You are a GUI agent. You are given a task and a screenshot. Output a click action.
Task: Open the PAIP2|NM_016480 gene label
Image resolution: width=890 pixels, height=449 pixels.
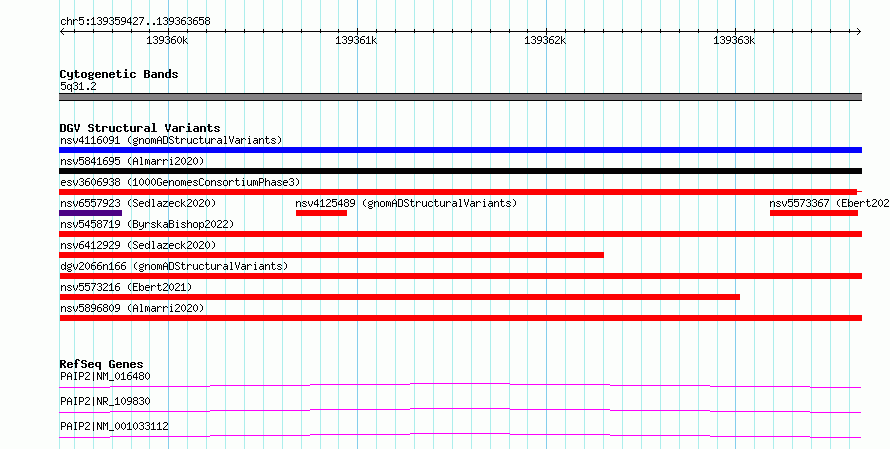pos(105,376)
